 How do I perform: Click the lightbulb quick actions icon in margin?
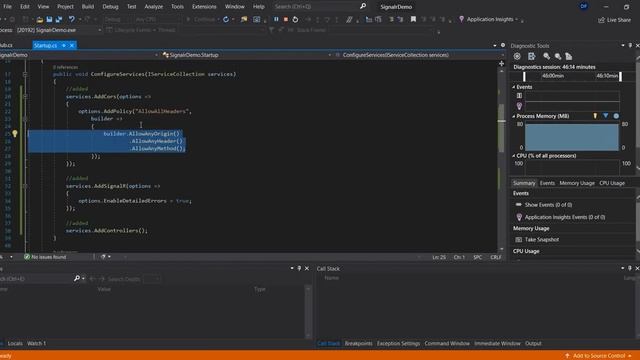(15, 133)
